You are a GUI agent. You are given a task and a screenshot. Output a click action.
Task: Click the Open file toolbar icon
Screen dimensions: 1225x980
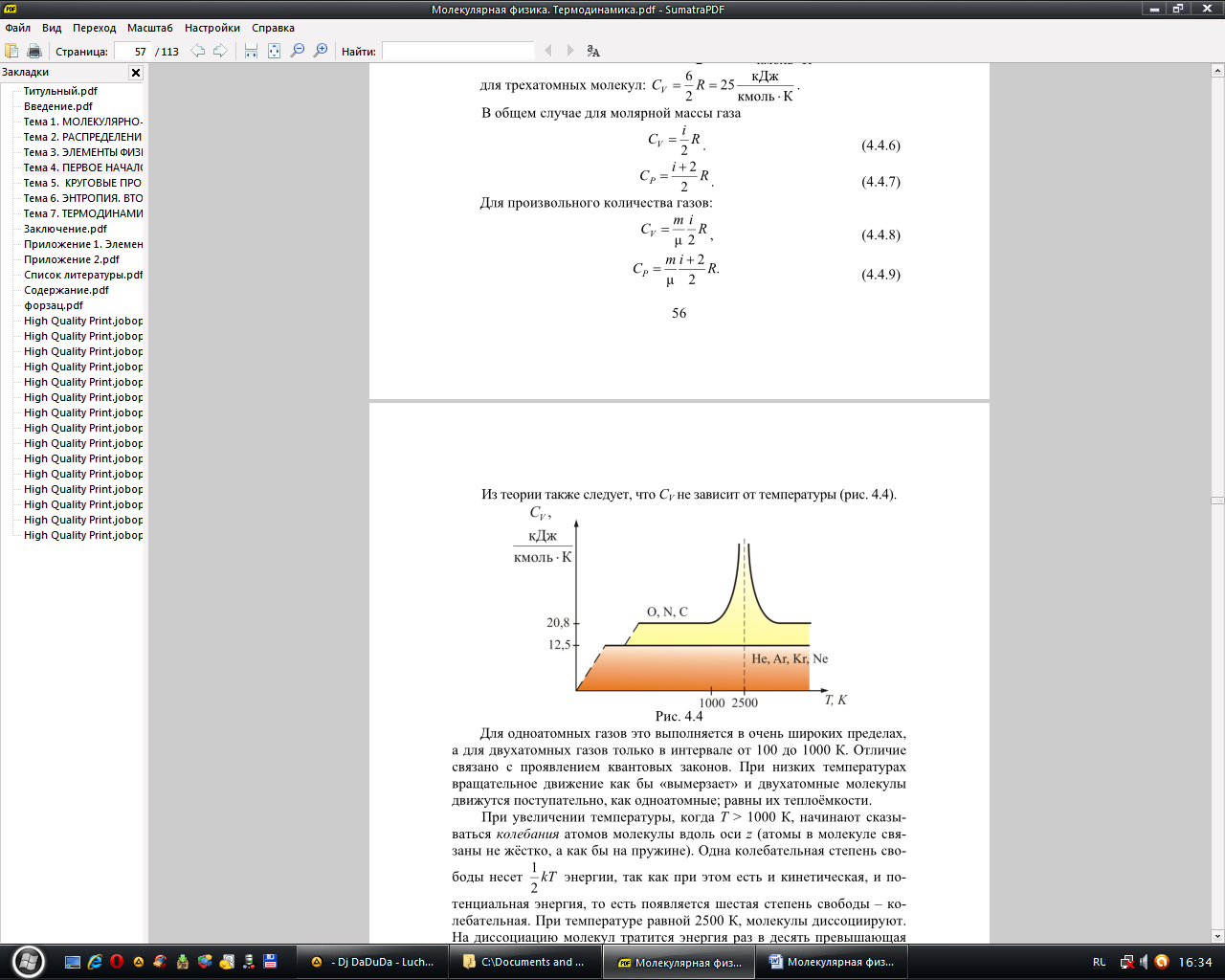point(11,51)
